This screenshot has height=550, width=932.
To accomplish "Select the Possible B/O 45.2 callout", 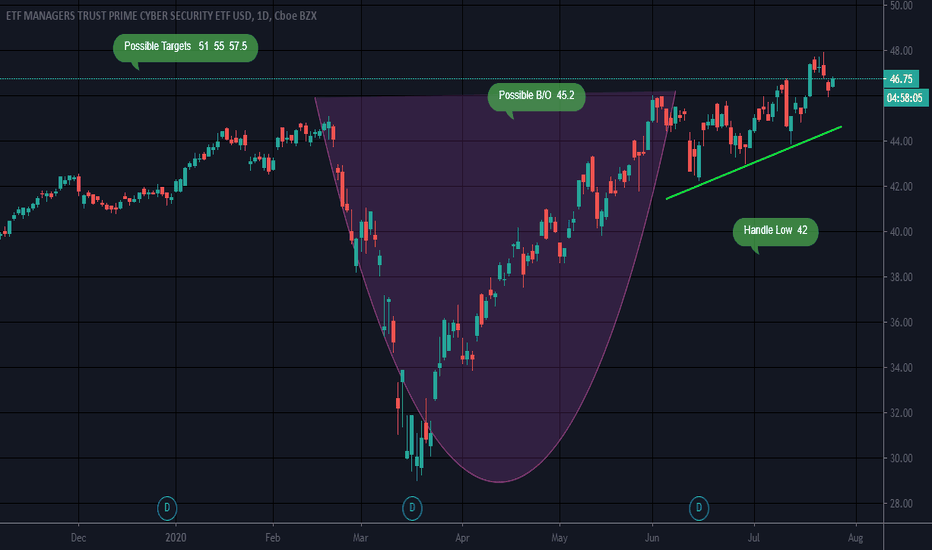I will pyautogui.click(x=536, y=96).
